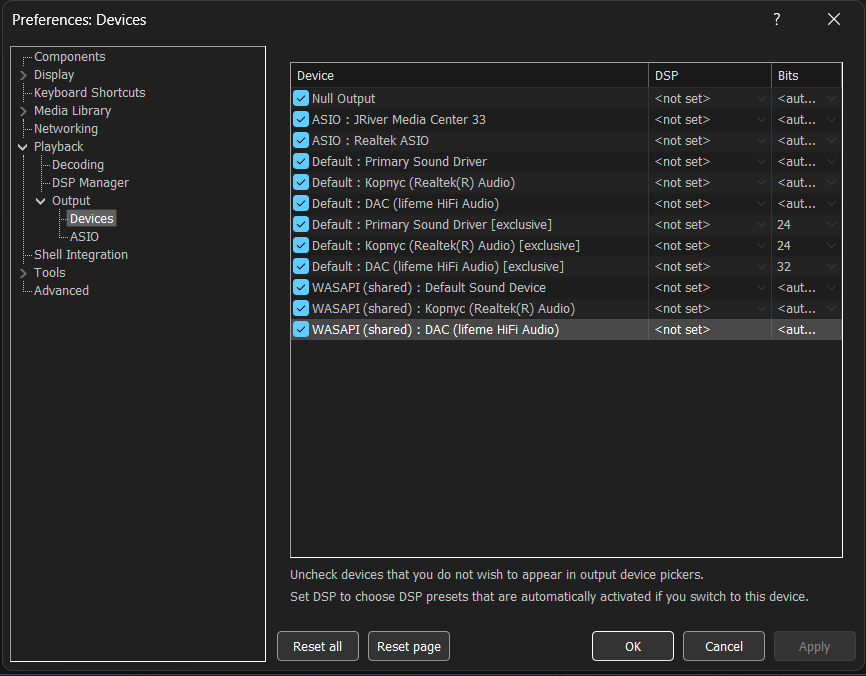Expand the Display tree node

pyautogui.click(x=23, y=75)
